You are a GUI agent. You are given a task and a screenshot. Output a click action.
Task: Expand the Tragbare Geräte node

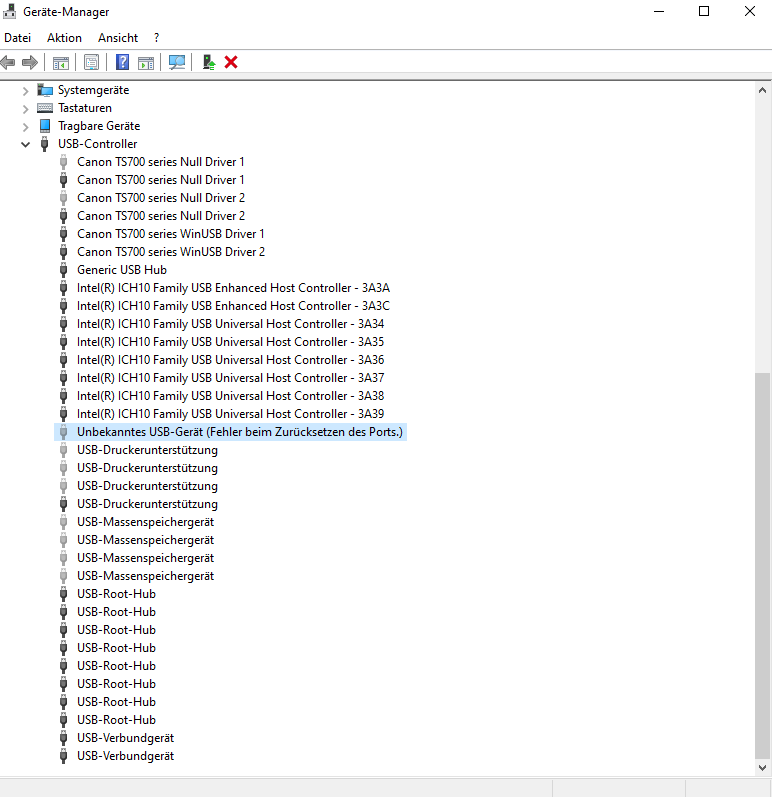click(25, 127)
